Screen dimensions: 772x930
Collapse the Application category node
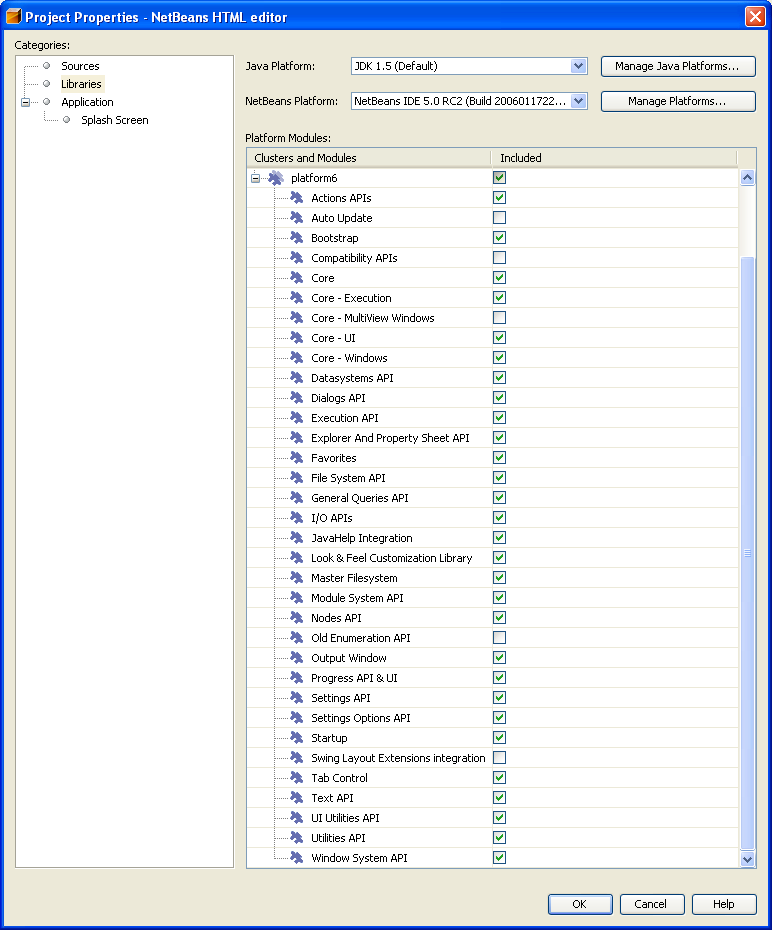tap(25, 102)
